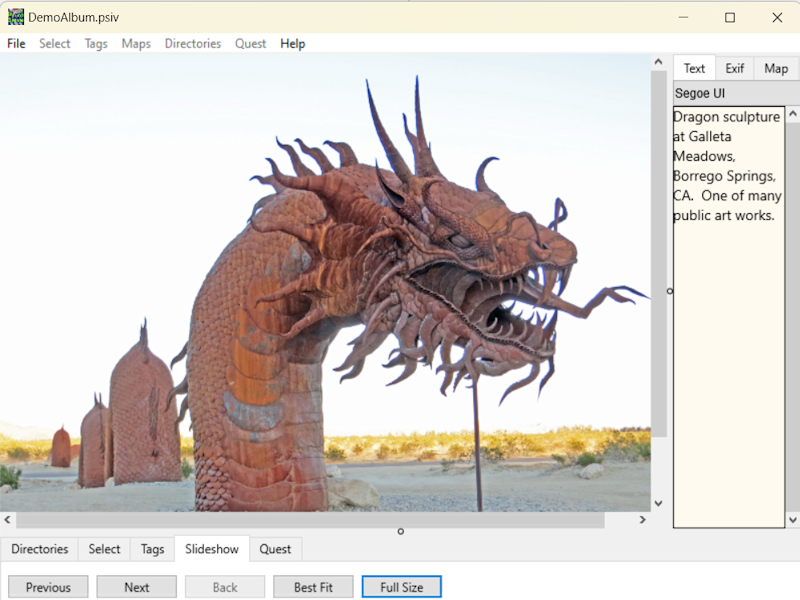Screen dimensions: 800x600
Task: Click the DemoAlbum application icon in the title bar
Action: click(x=18, y=17)
